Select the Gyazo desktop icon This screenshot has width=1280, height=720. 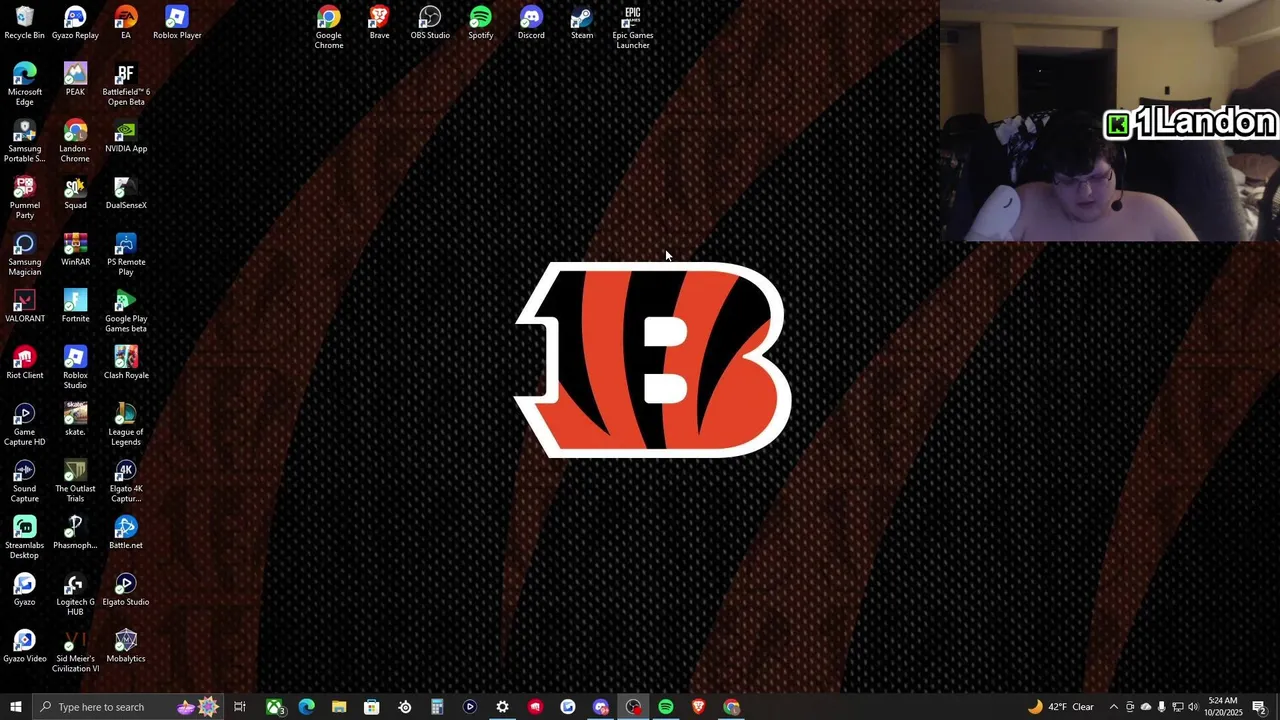coord(25,591)
